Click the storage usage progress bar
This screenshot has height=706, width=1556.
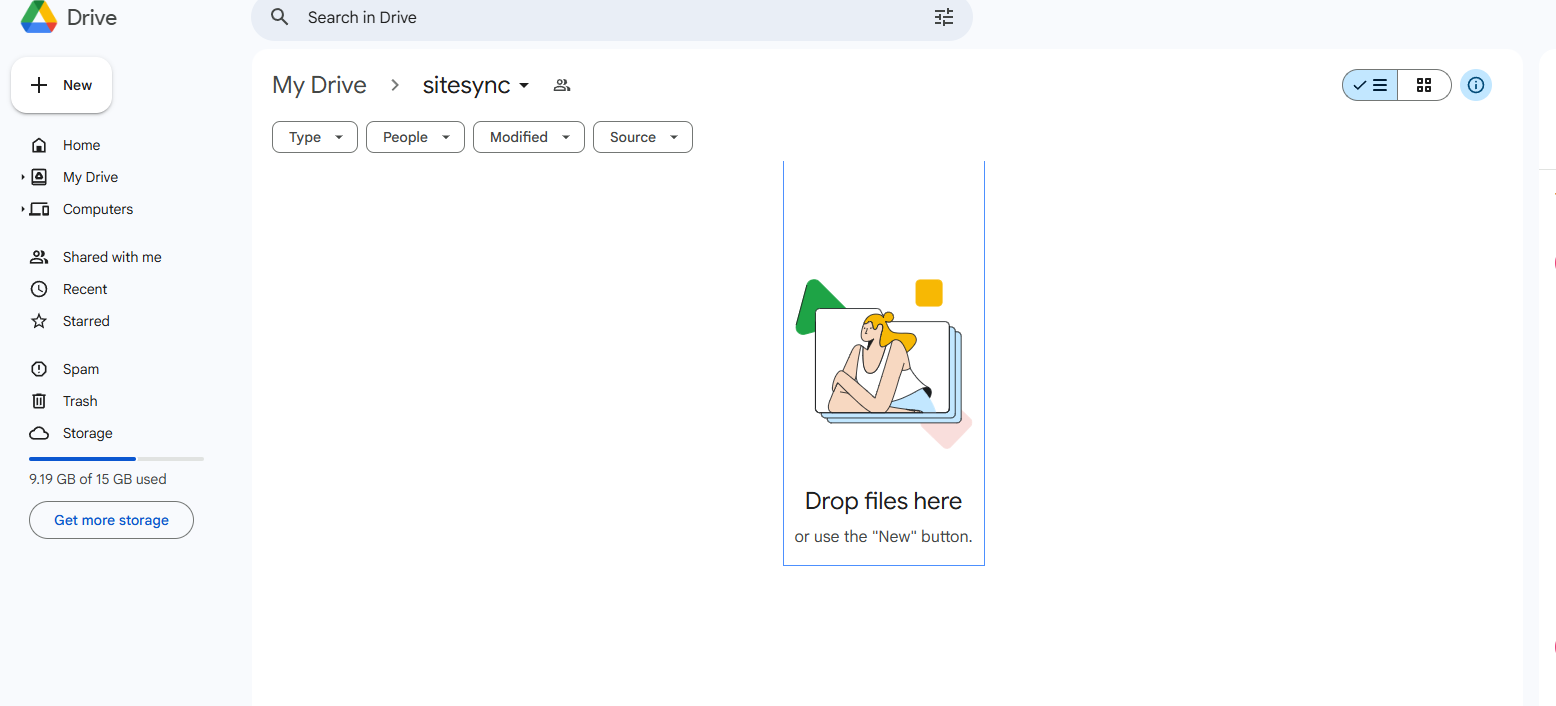click(116, 459)
